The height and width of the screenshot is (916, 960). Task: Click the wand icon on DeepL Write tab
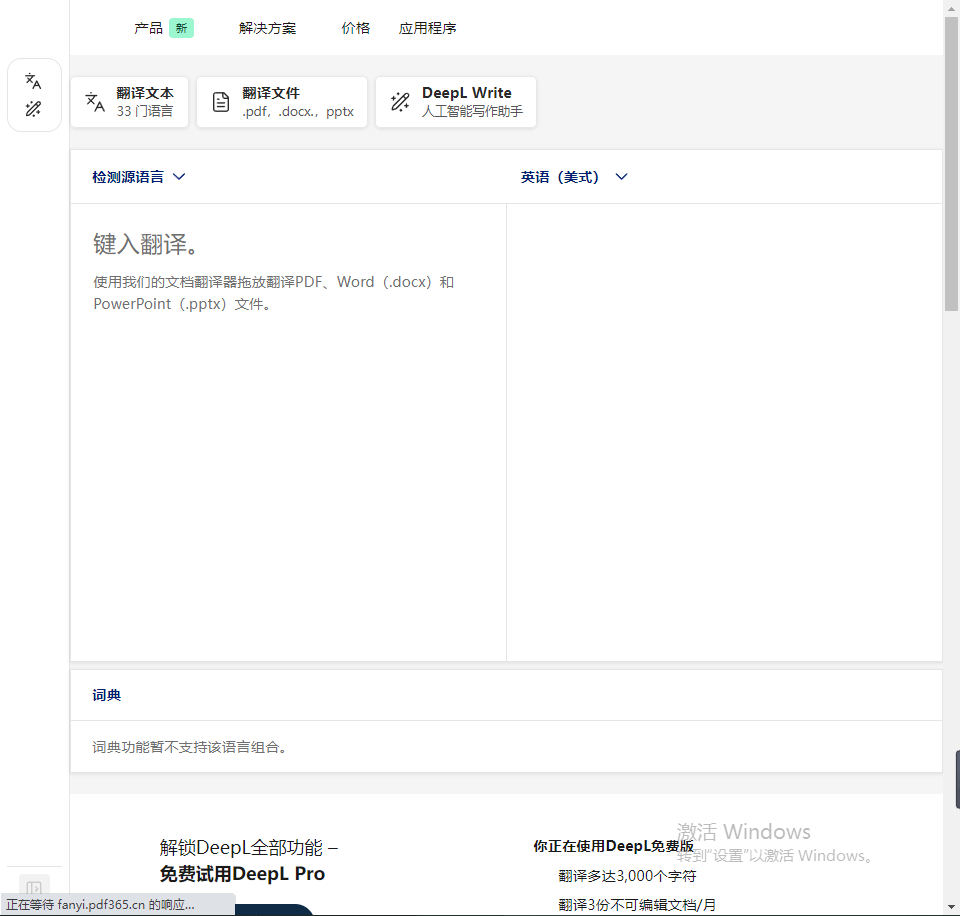pyautogui.click(x=400, y=102)
